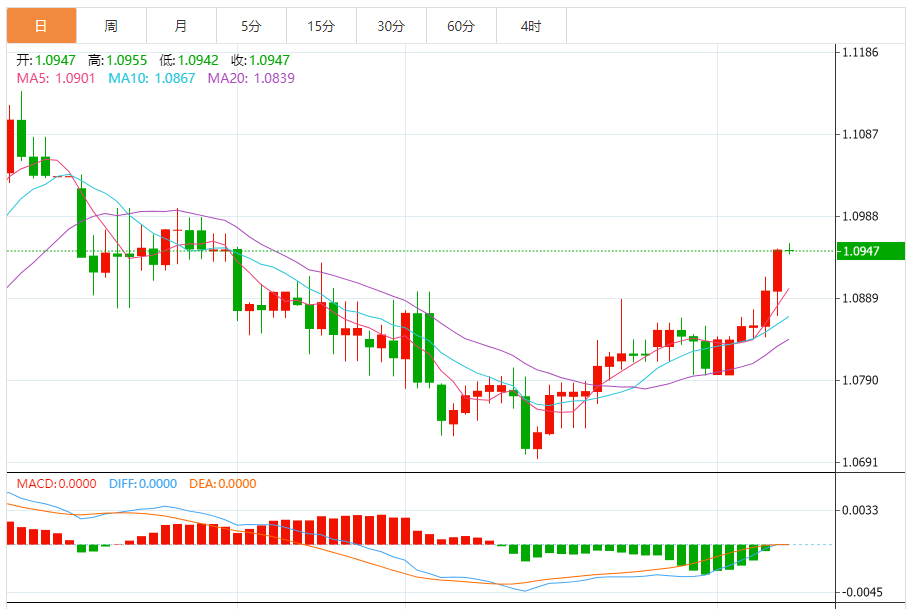
Task: Click the 0.0033 MACD axis label
Action: pos(860,510)
